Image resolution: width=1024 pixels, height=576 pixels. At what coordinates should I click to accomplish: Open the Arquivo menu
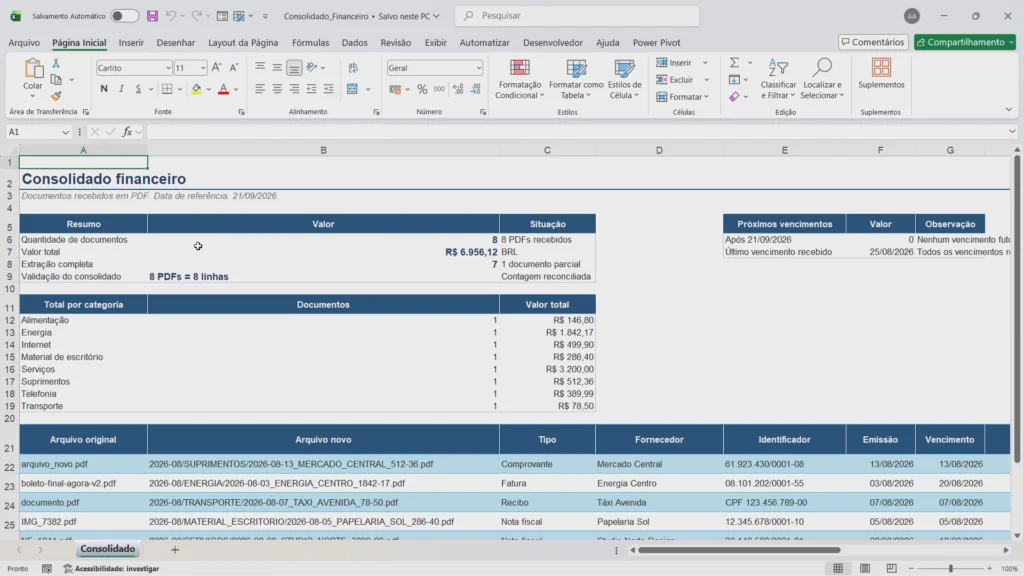click(x=24, y=42)
